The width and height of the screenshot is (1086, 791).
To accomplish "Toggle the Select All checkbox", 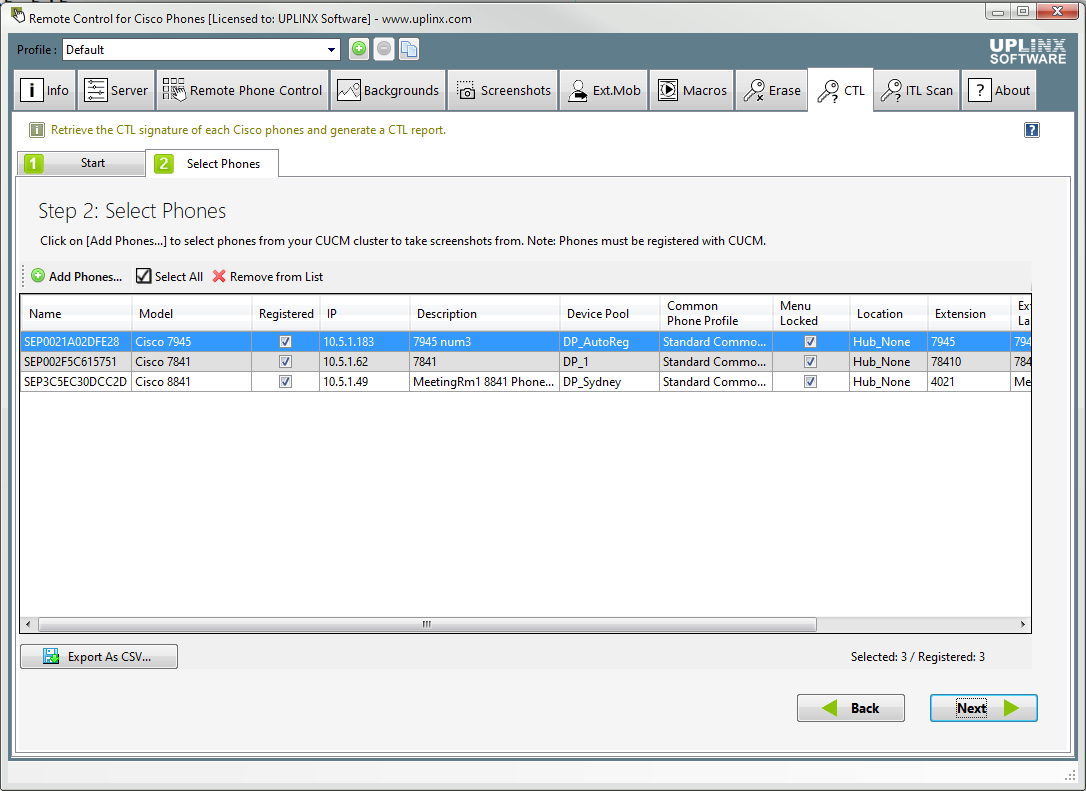I will tap(143, 276).
